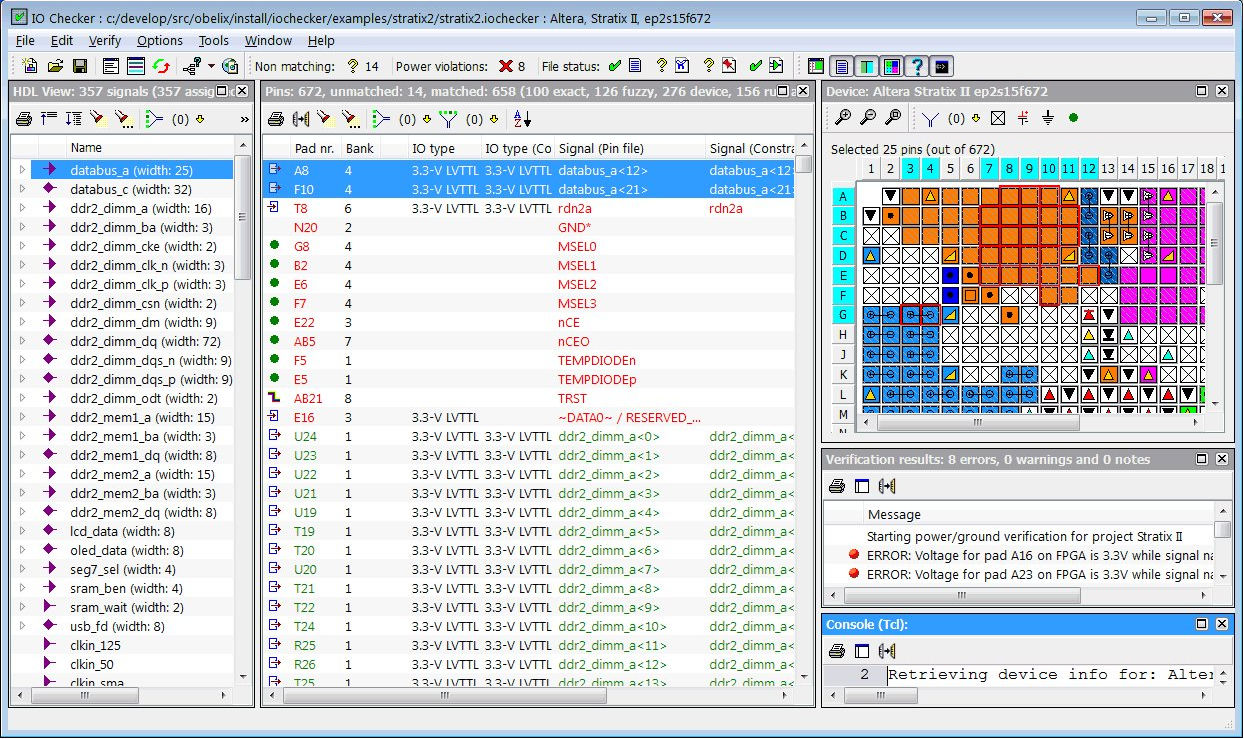Click the red capacitor icon in the Device toolbar
This screenshot has height=739, width=1244.
[x=1022, y=118]
